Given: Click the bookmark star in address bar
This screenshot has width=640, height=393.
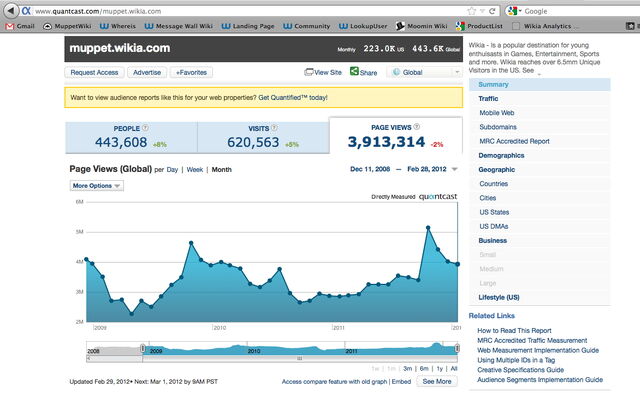Looking at the screenshot, I should 472,11.
